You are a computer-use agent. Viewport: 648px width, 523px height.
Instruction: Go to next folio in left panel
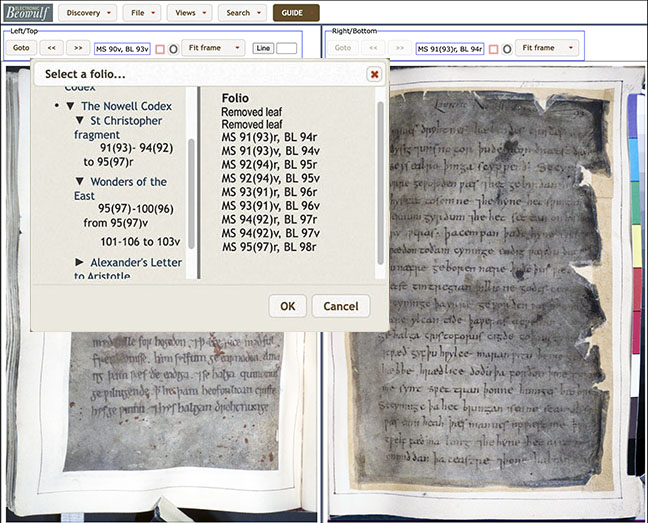click(x=78, y=48)
